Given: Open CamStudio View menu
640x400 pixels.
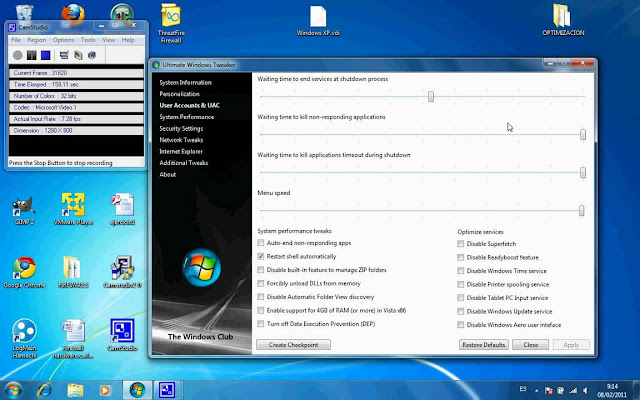Looking at the screenshot, I should point(109,40).
